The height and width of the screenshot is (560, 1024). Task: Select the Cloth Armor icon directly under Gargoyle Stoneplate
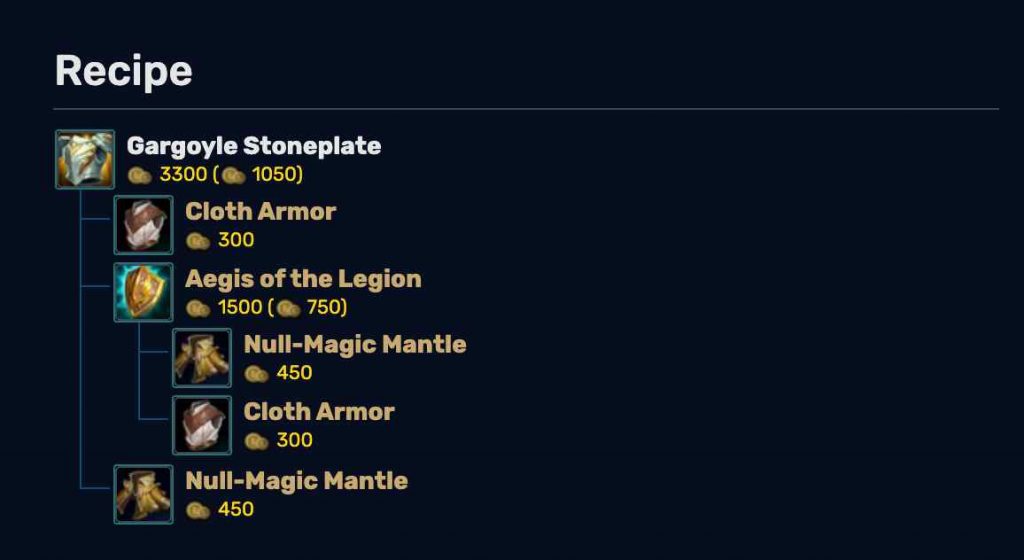coord(144,225)
